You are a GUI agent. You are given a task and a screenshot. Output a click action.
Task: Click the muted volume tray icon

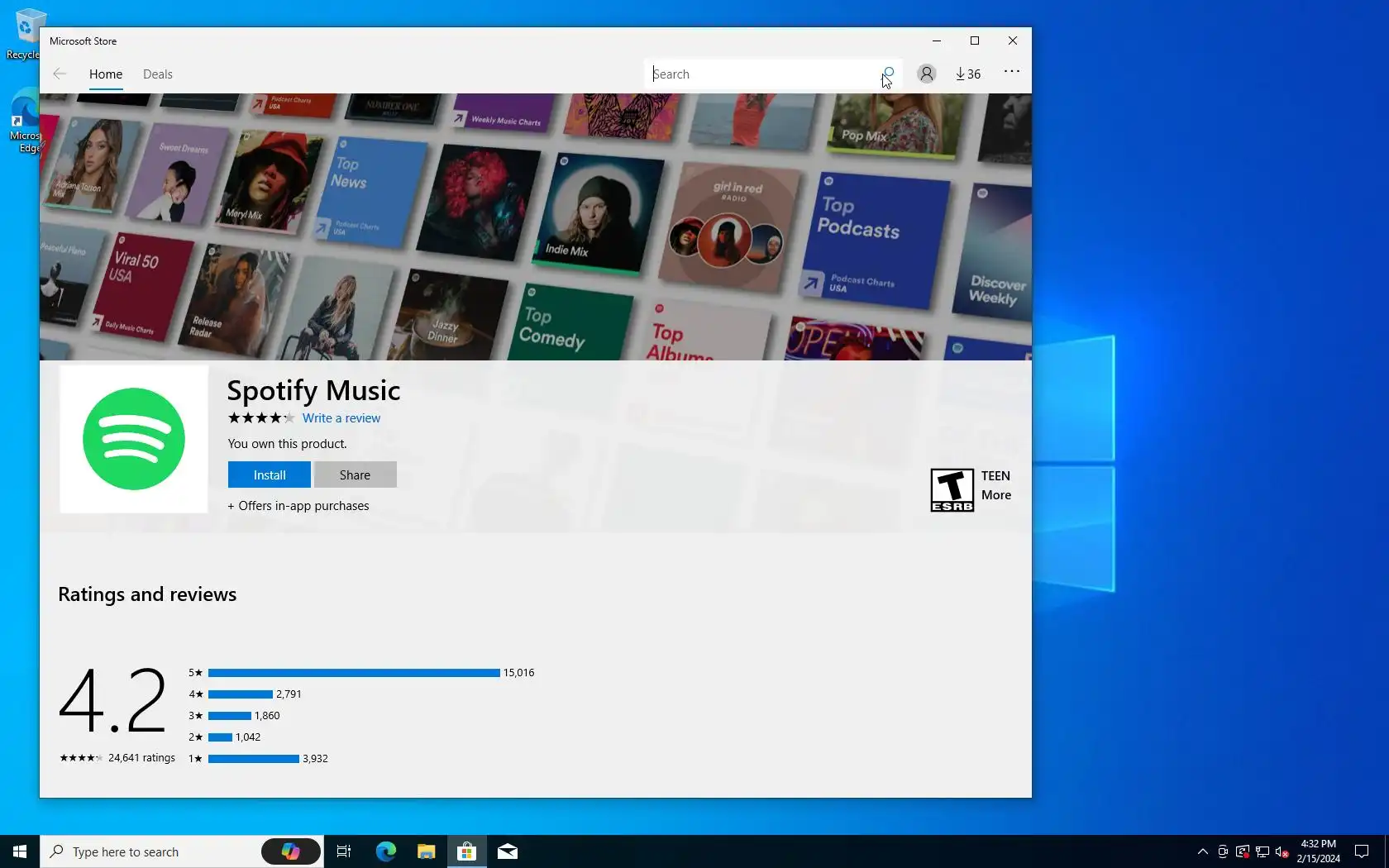click(1282, 851)
